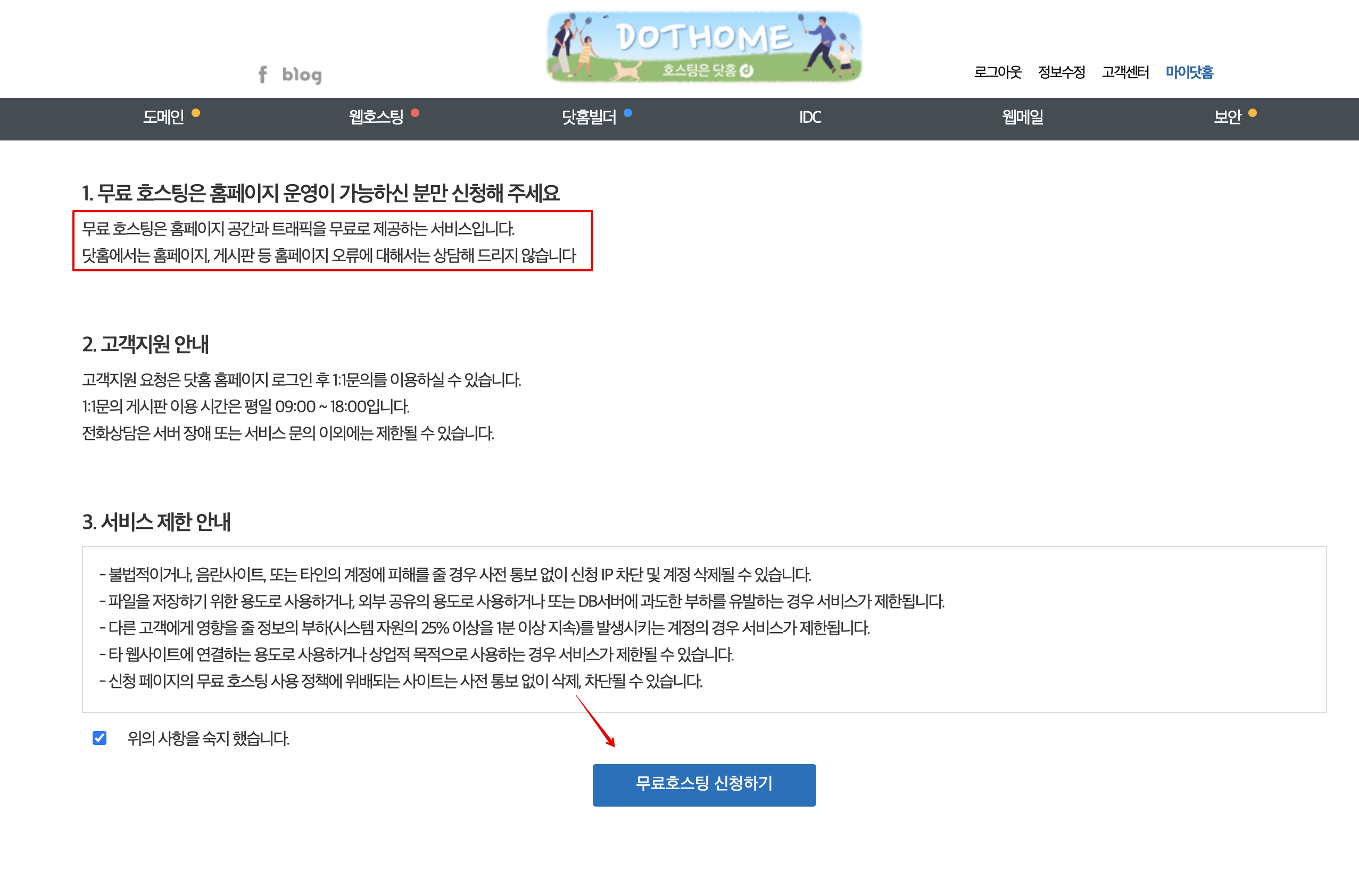Open the Facebook icon link
Screen dimensions: 1359x896
pyautogui.click(x=262, y=74)
